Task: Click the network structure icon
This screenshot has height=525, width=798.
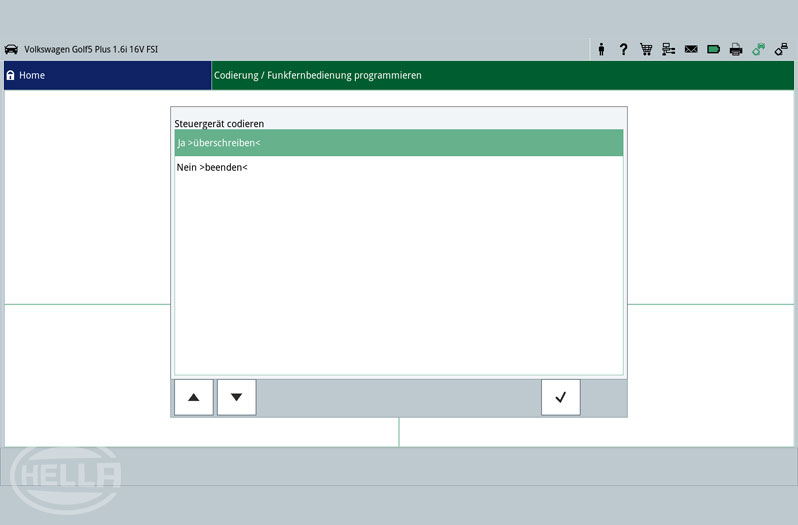Action: pos(669,49)
